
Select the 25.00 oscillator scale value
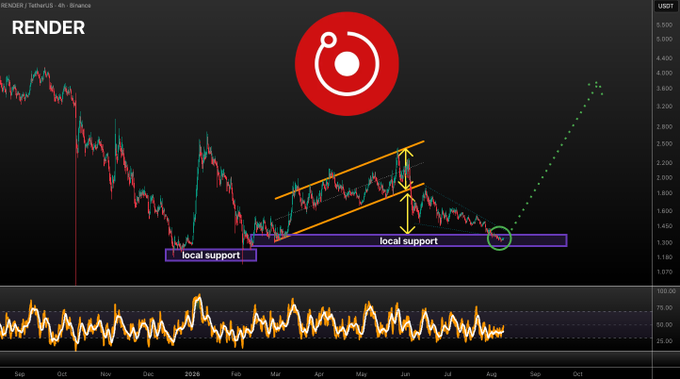(664, 341)
